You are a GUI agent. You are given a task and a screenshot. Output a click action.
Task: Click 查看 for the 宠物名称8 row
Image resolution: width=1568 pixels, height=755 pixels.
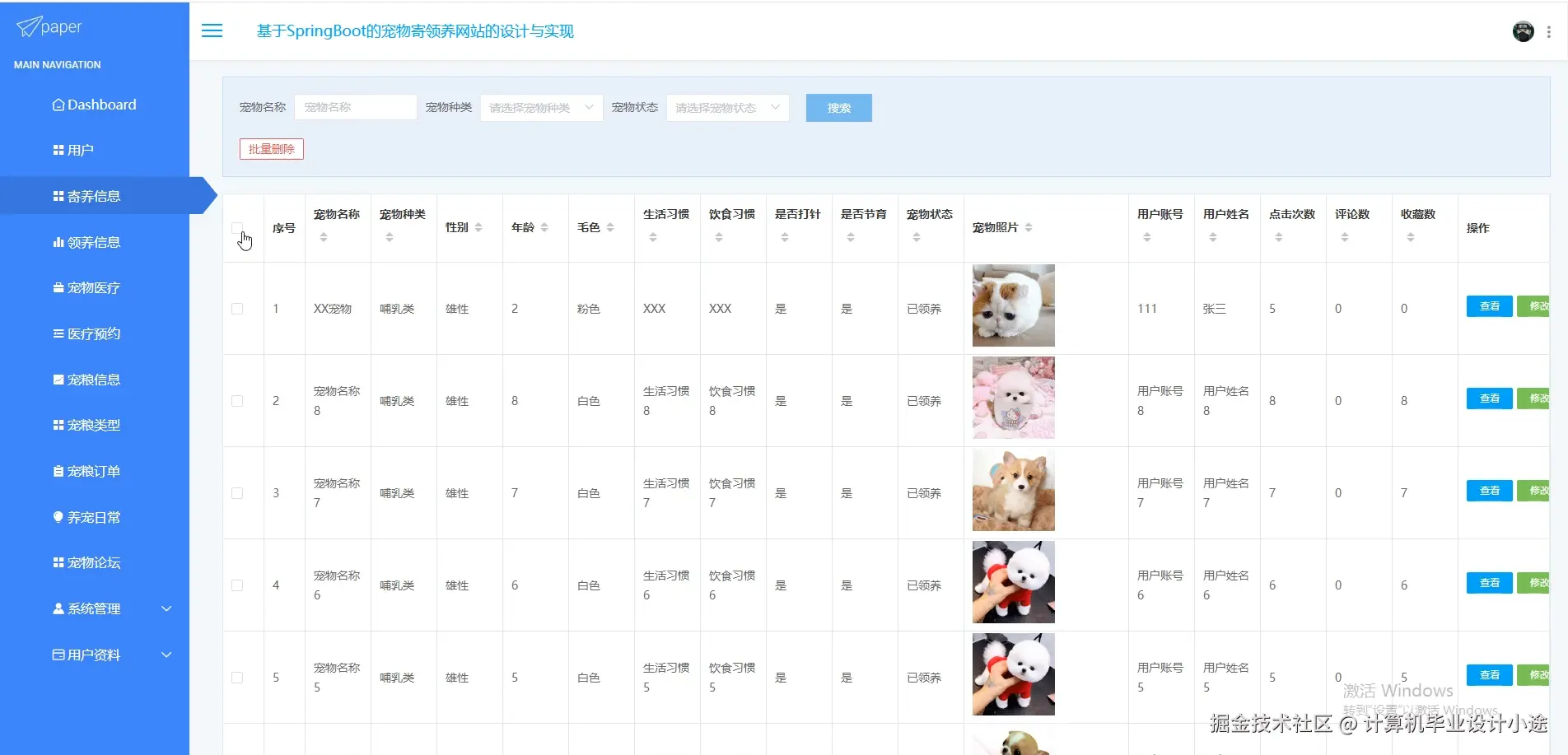tap(1489, 398)
